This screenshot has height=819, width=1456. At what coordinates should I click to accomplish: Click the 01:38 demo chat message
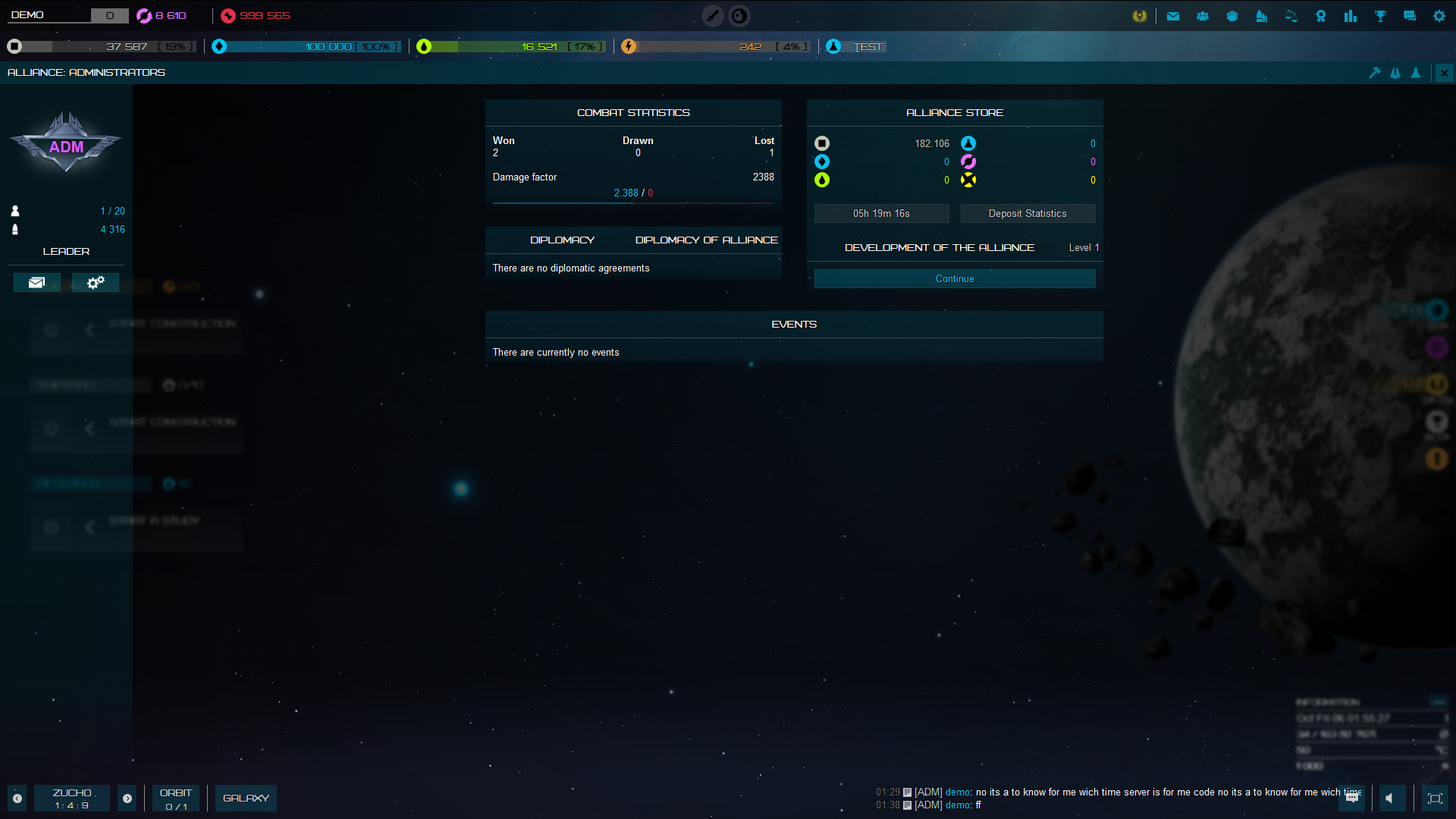pyautogui.click(x=928, y=805)
